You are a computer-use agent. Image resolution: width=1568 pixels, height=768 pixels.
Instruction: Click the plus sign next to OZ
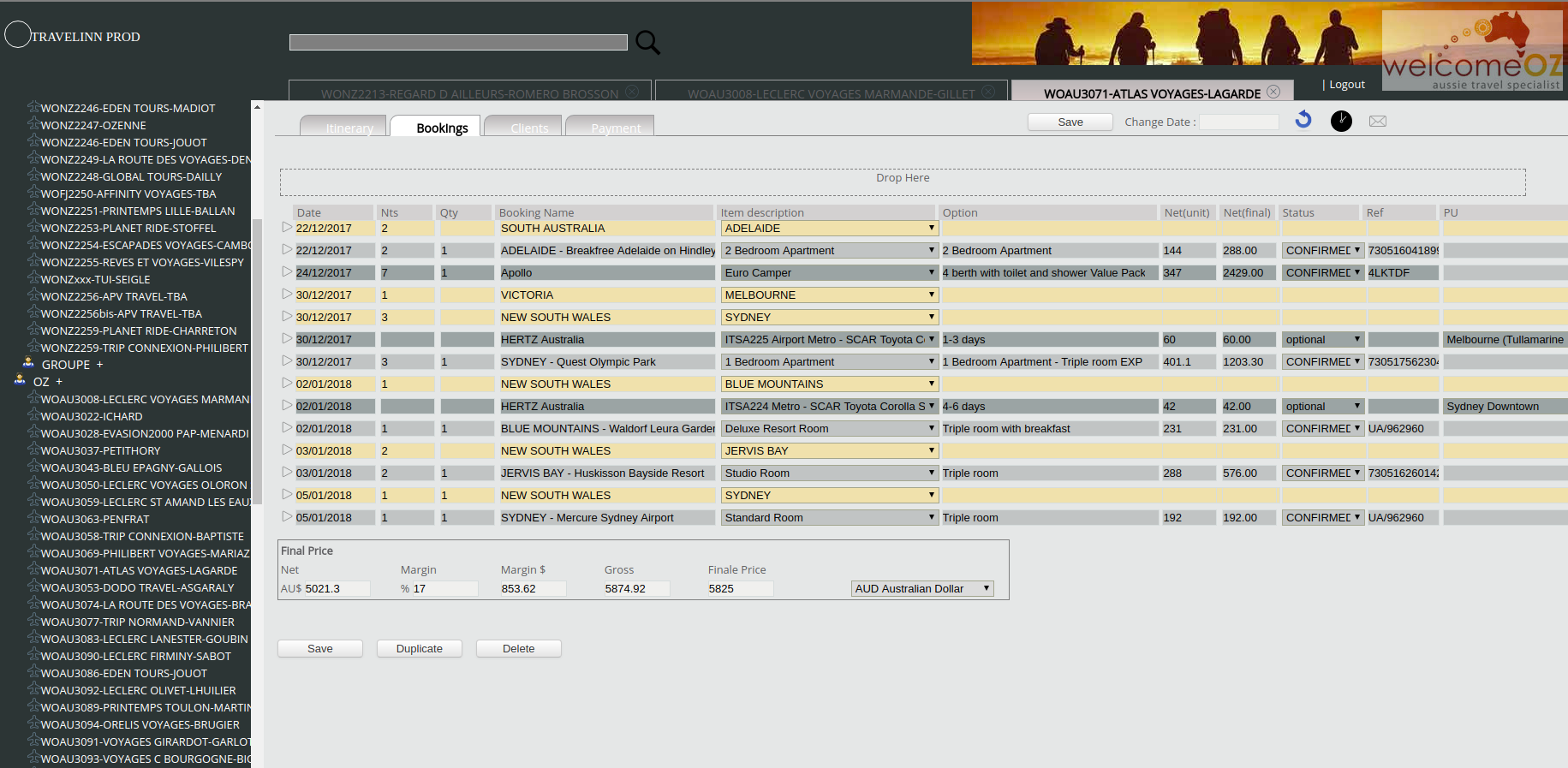59,382
